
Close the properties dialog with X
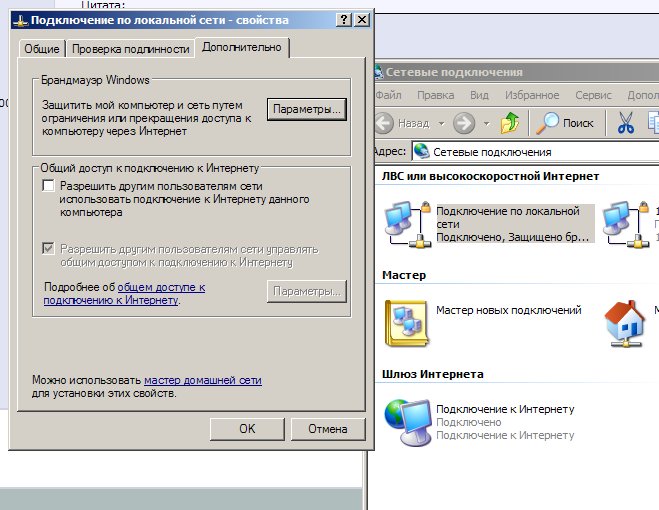click(x=362, y=19)
